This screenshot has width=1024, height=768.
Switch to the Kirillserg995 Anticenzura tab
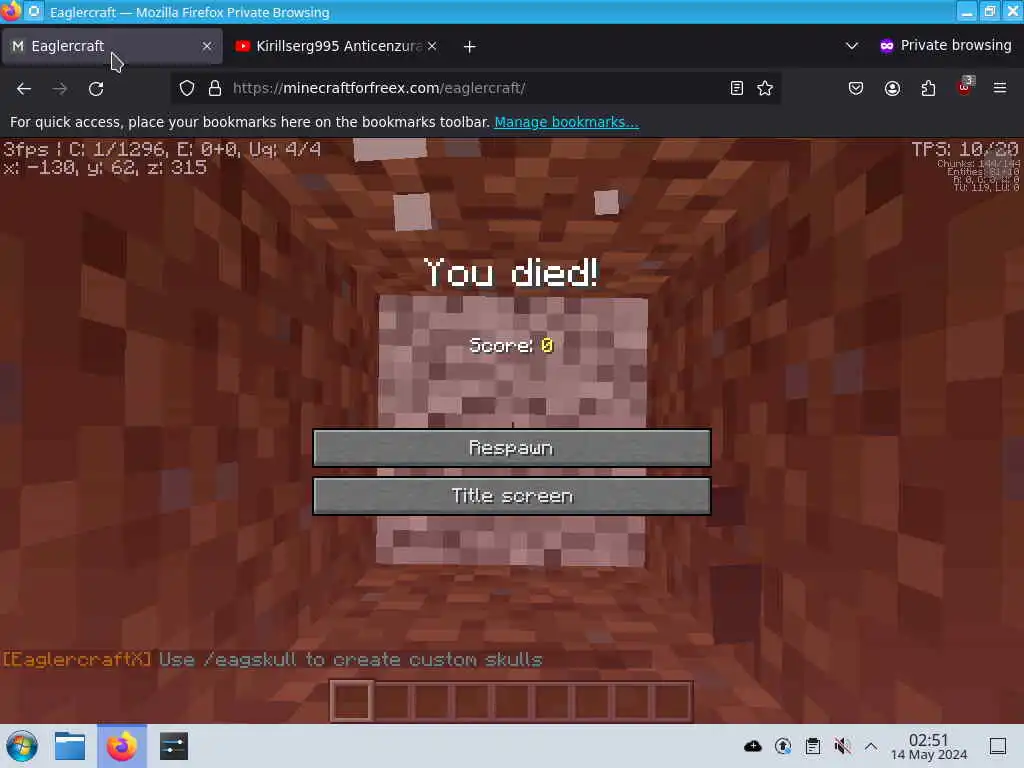click(336, 46)
